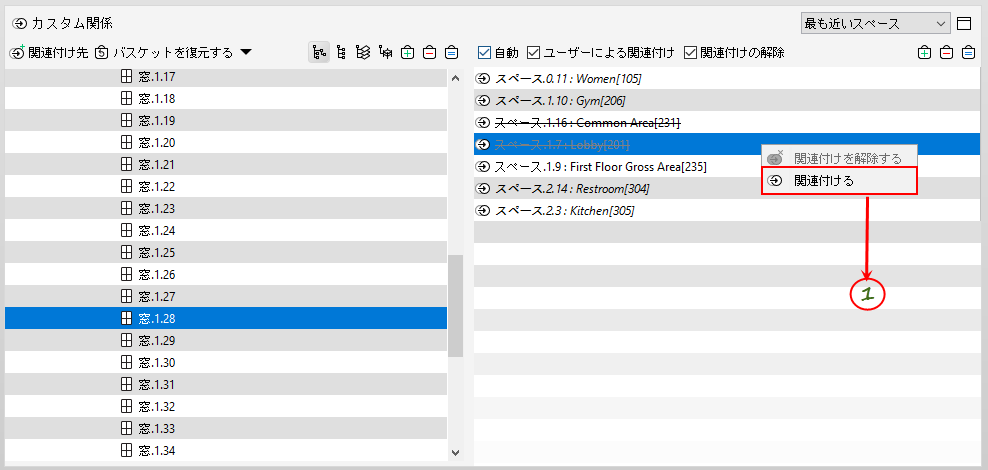Remove from basket with left red minus icon
This screenshot has width=988, height=470.
point(429,53)
